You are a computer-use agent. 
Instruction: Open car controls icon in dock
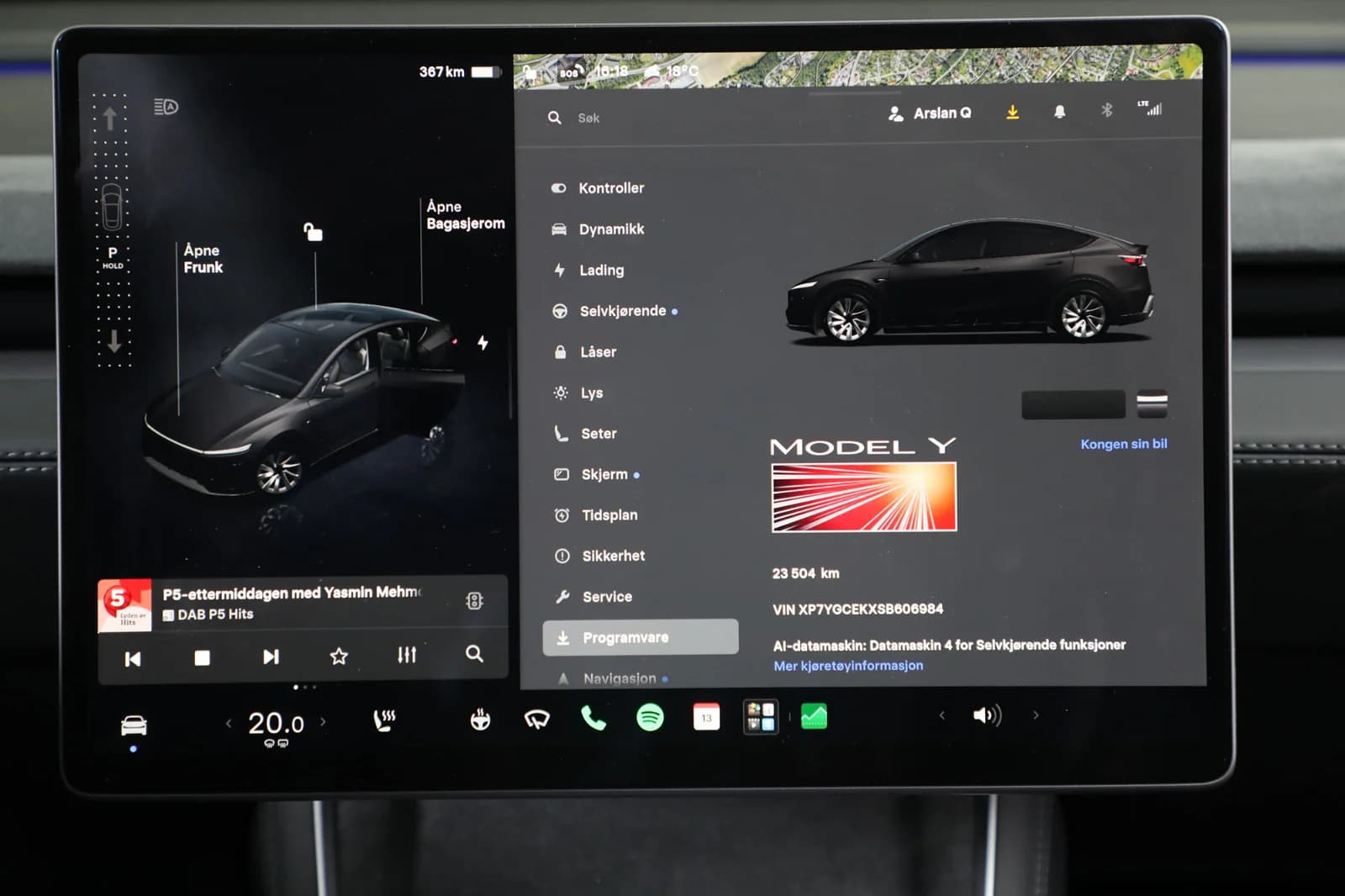[x=134, y=725]
